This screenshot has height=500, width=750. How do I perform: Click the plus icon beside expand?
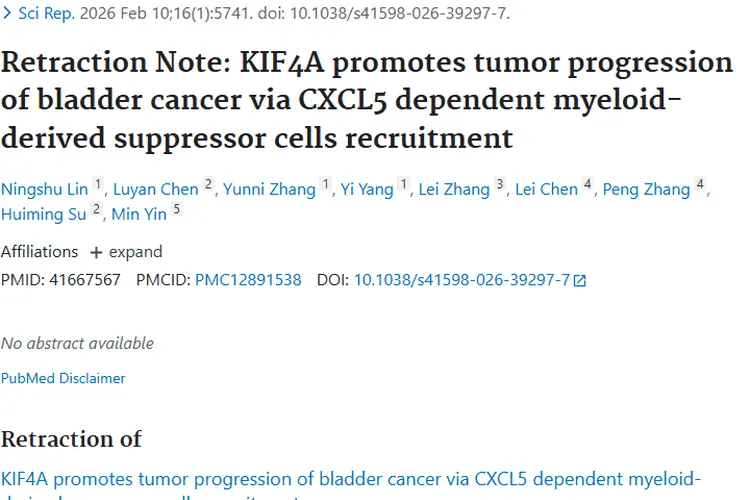(96, 252)
